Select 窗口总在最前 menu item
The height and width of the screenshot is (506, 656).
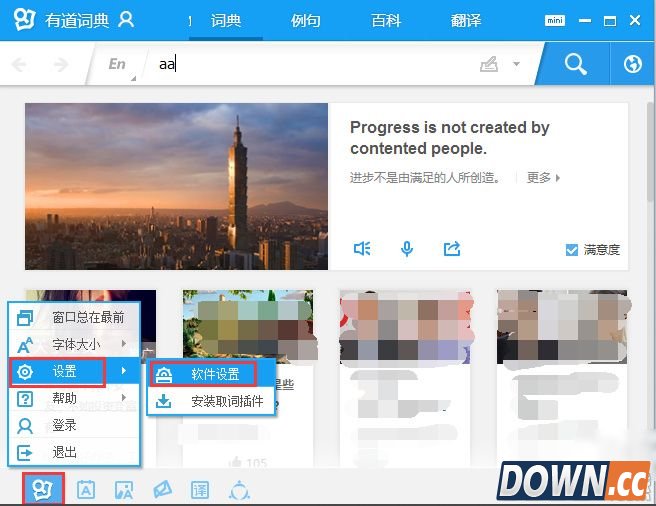point(74,317)
